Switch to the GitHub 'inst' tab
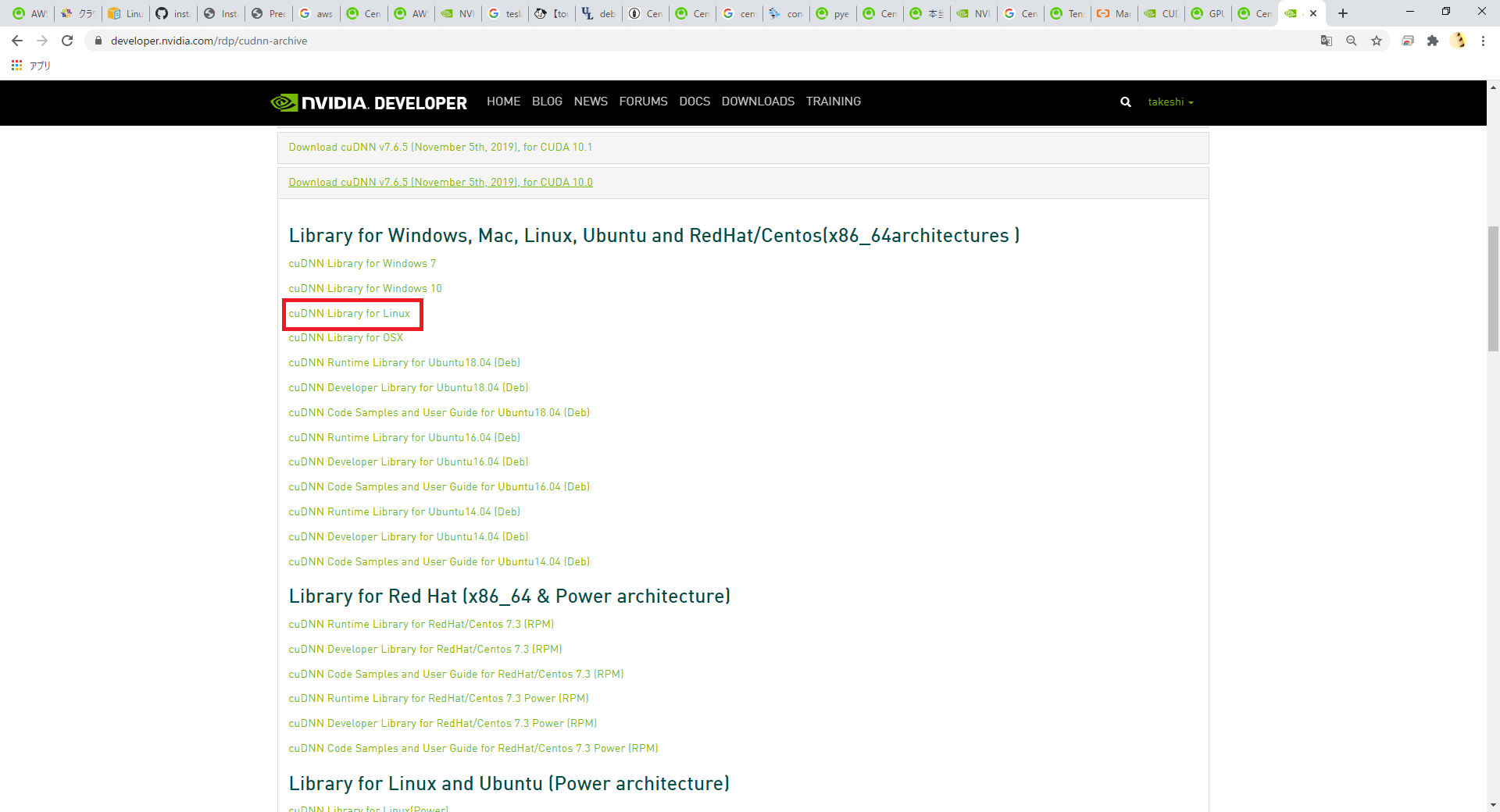 pyautogui.click(x=173, y=13)
